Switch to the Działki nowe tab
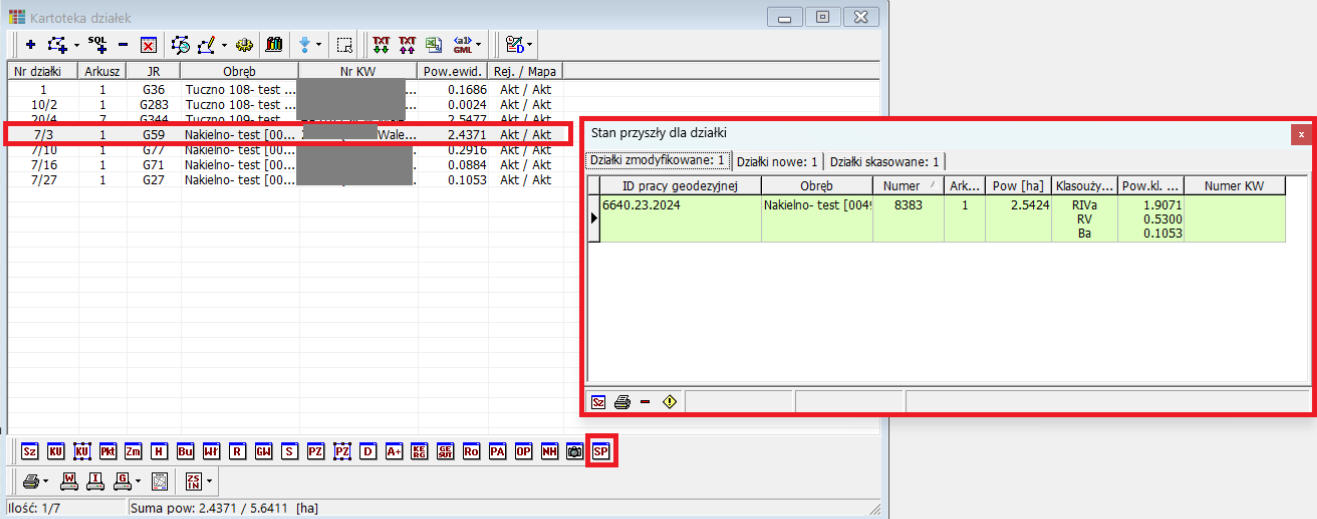The height and width of the screenshot is (519, 1317). pyautogui.click(x=777, y=161)
